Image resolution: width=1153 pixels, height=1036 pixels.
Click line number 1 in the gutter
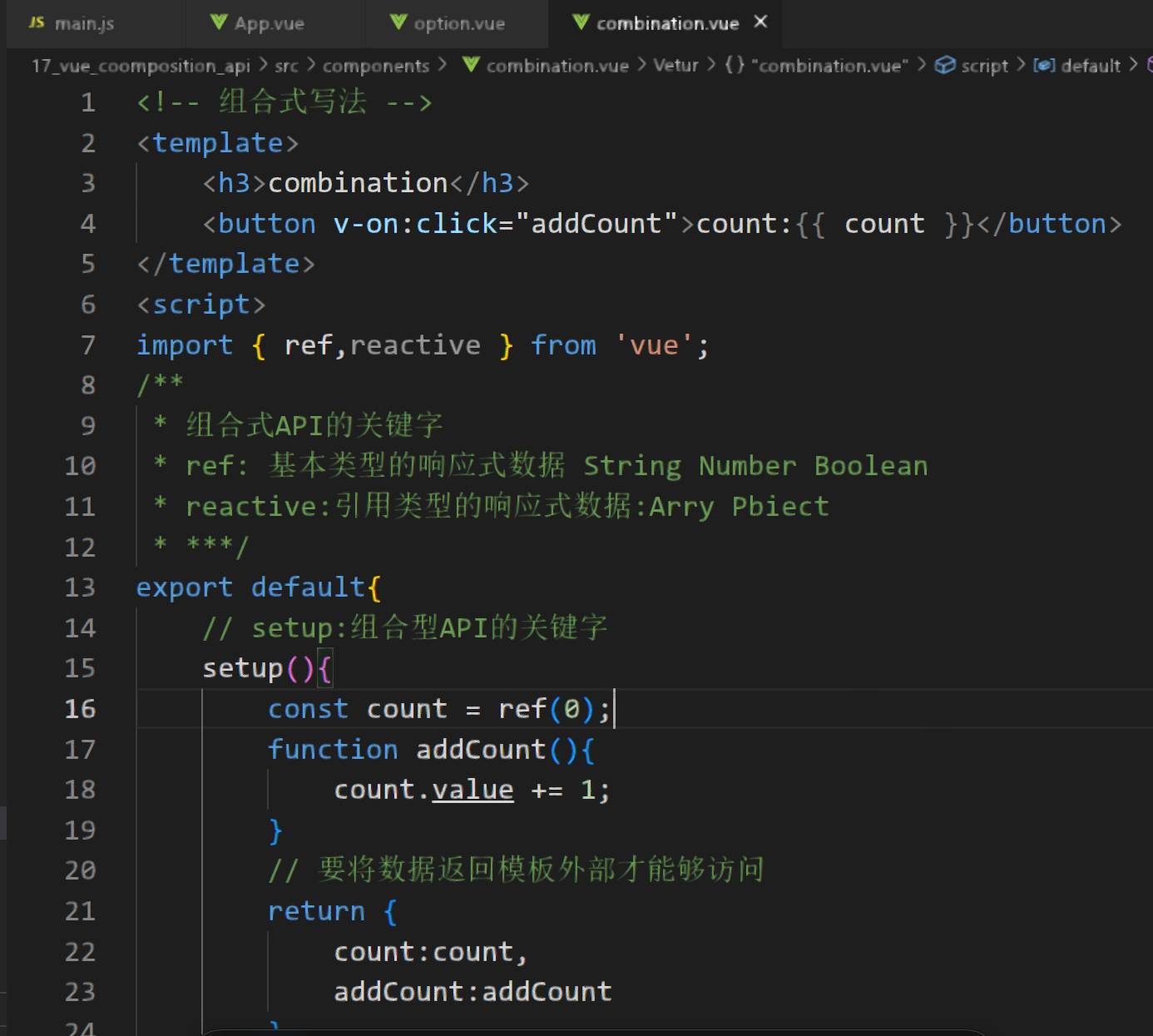[87, 102]
